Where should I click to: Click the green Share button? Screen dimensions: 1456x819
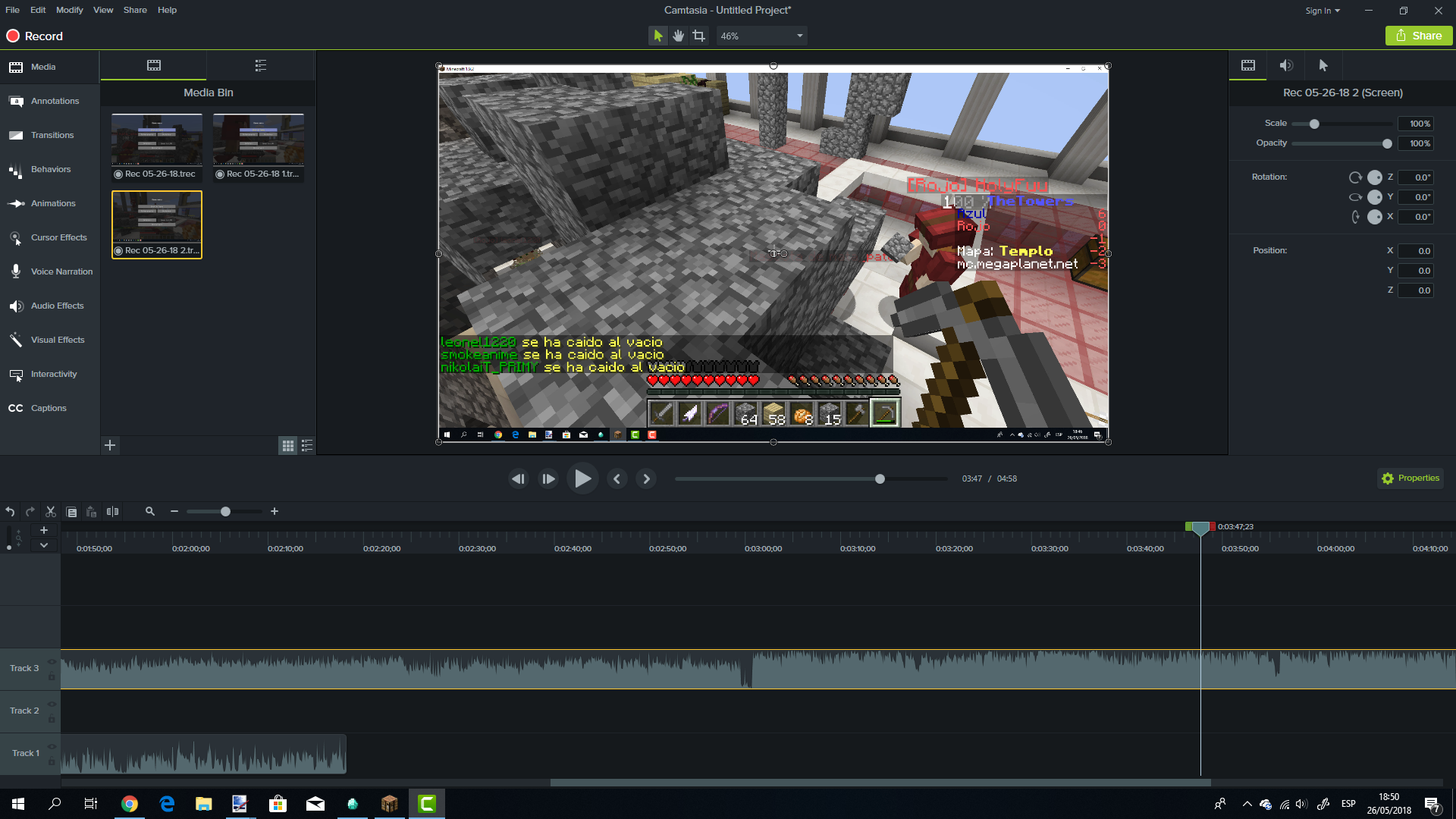pos(1419,36)
